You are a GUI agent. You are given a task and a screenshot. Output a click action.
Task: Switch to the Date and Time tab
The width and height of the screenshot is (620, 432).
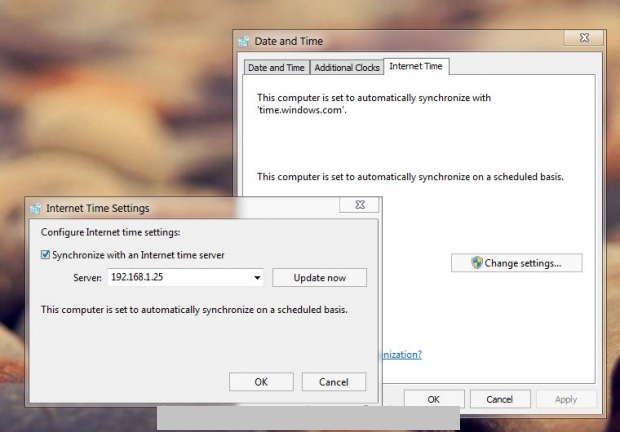(x=276, y=68)
